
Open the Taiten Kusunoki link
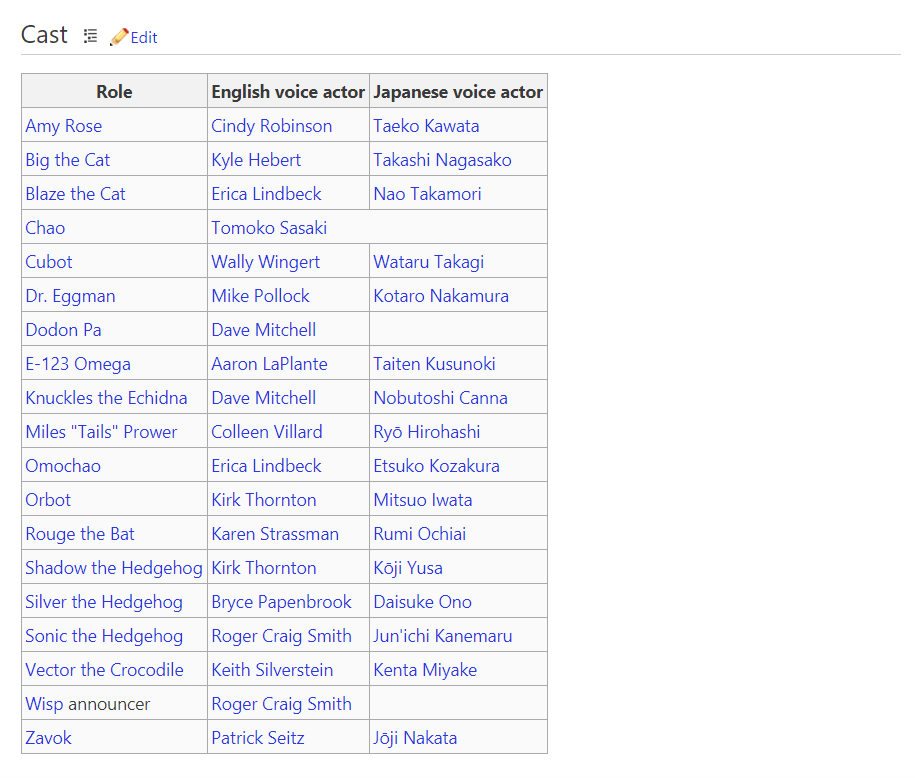click(x=434, y=364)
